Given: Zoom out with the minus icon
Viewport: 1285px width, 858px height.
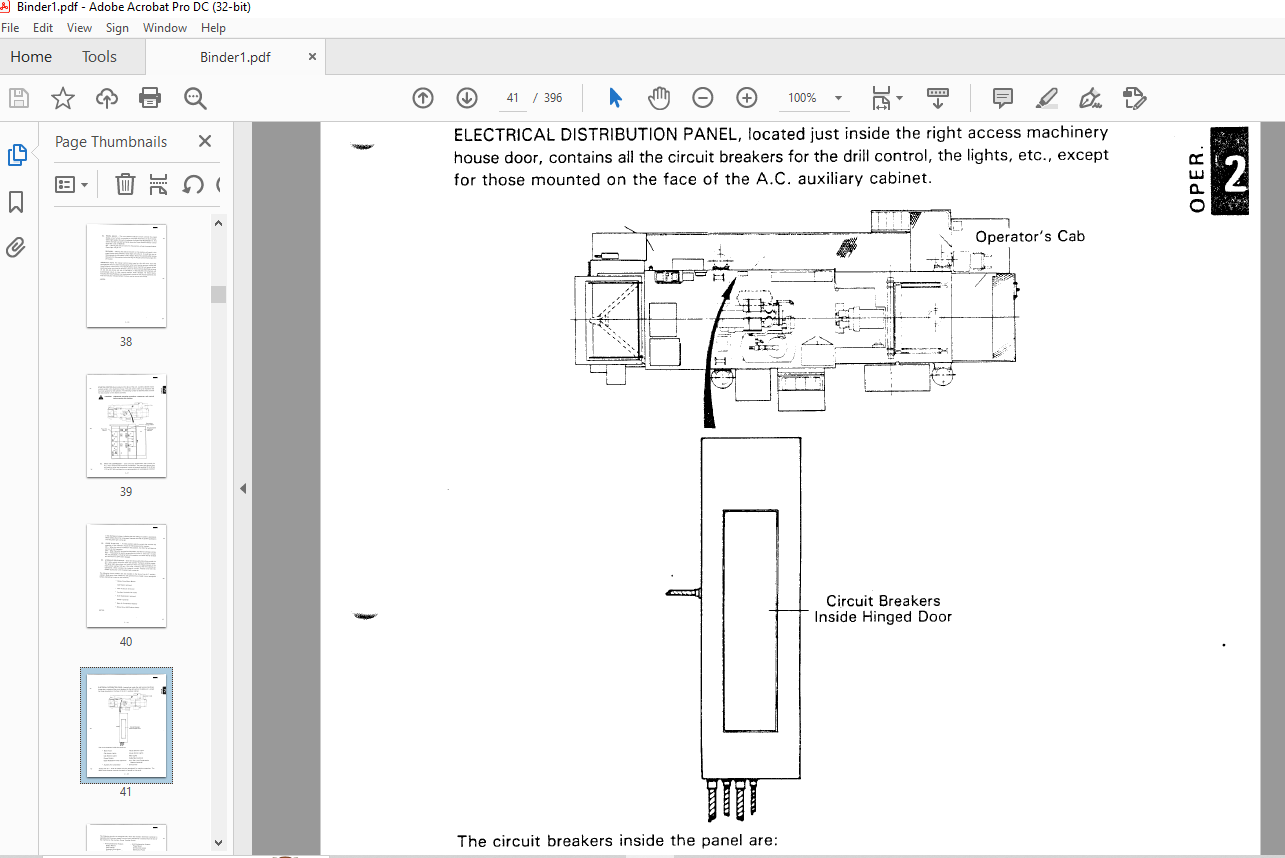Looking at the screenshot, I should click(703, 98).
